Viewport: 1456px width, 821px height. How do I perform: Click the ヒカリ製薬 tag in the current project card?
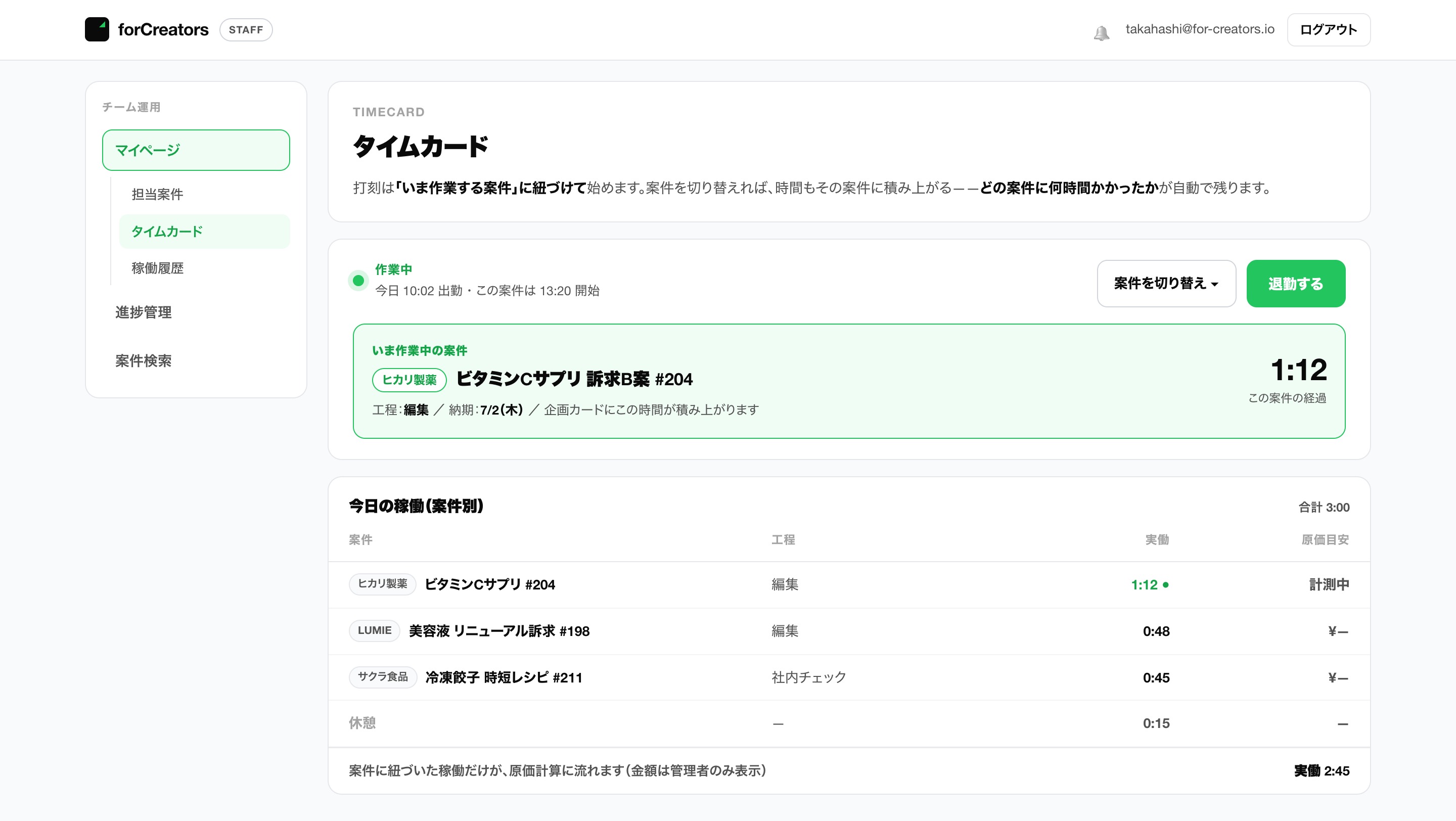409,379
